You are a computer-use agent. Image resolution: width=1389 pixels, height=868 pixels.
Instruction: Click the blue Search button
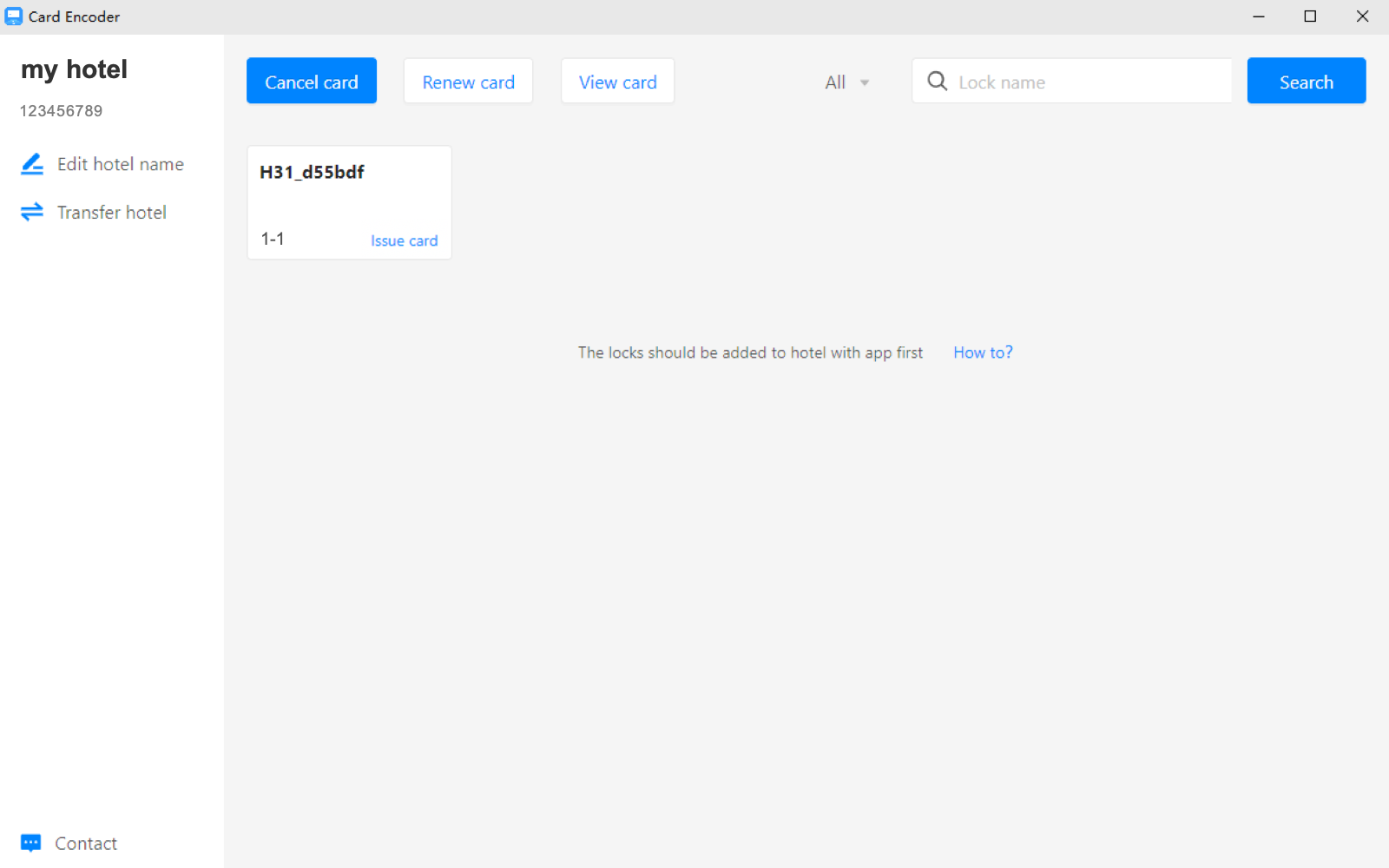tap(1307, 81)
